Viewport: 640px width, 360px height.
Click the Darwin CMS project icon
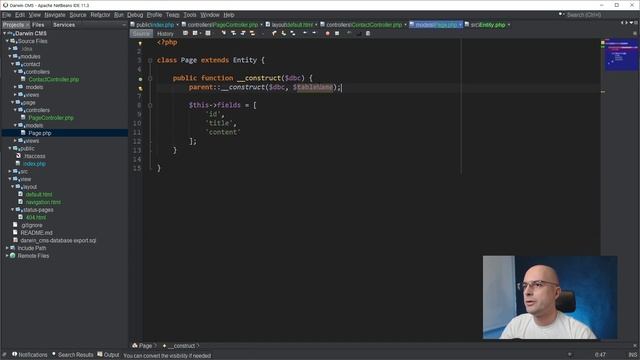point(11,33)
